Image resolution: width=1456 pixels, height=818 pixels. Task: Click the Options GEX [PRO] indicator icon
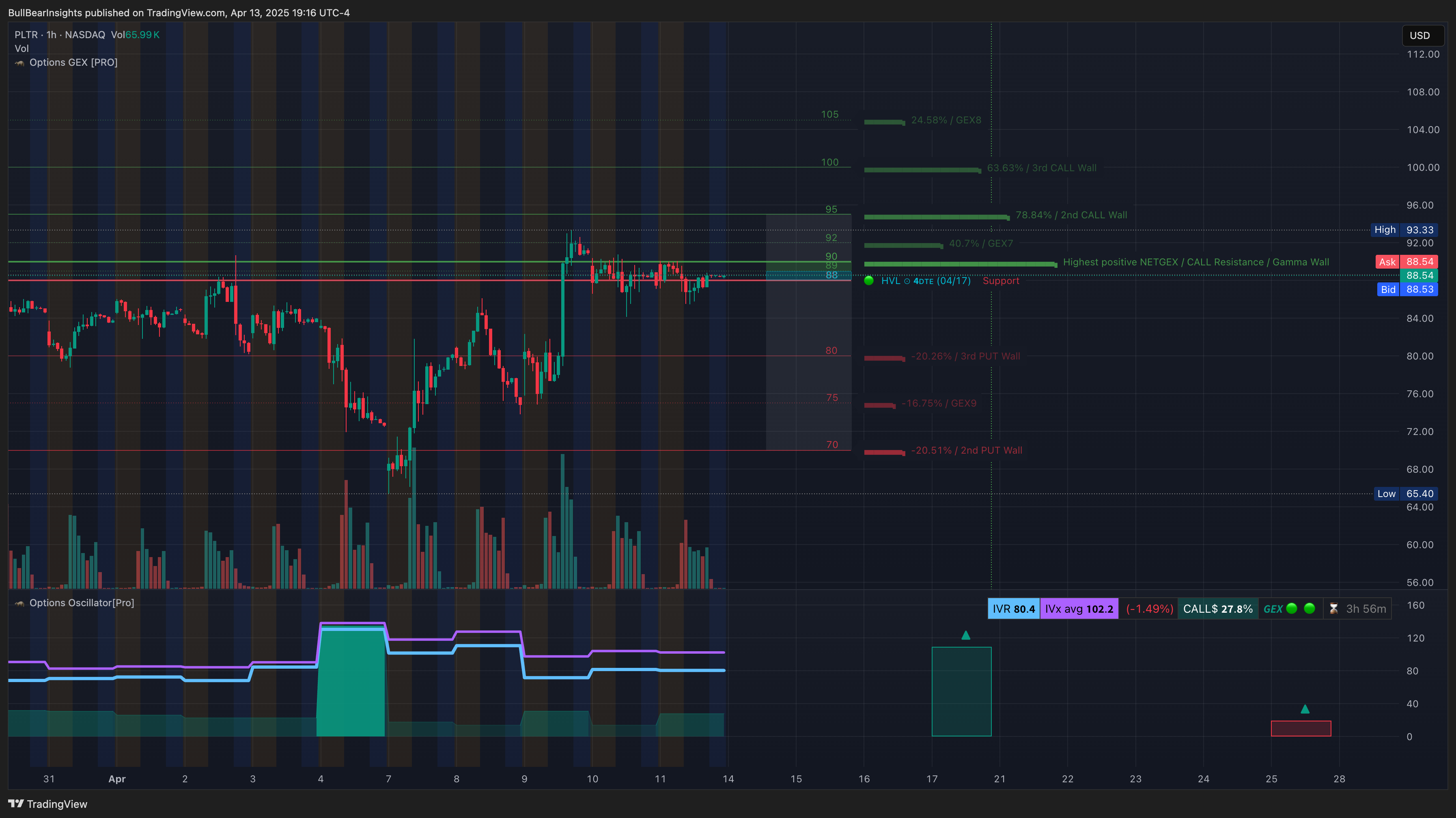[x=19, y=63]
